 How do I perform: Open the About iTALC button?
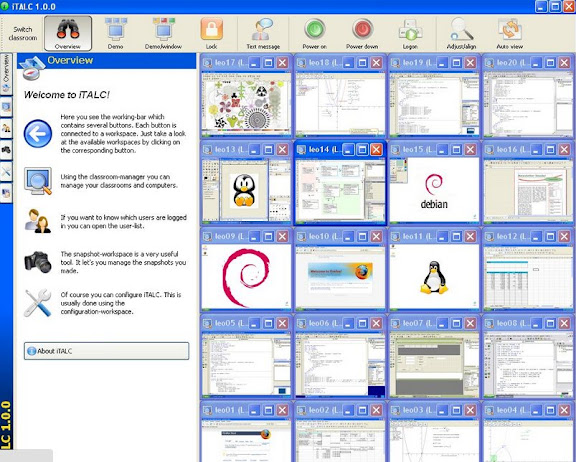107,351
